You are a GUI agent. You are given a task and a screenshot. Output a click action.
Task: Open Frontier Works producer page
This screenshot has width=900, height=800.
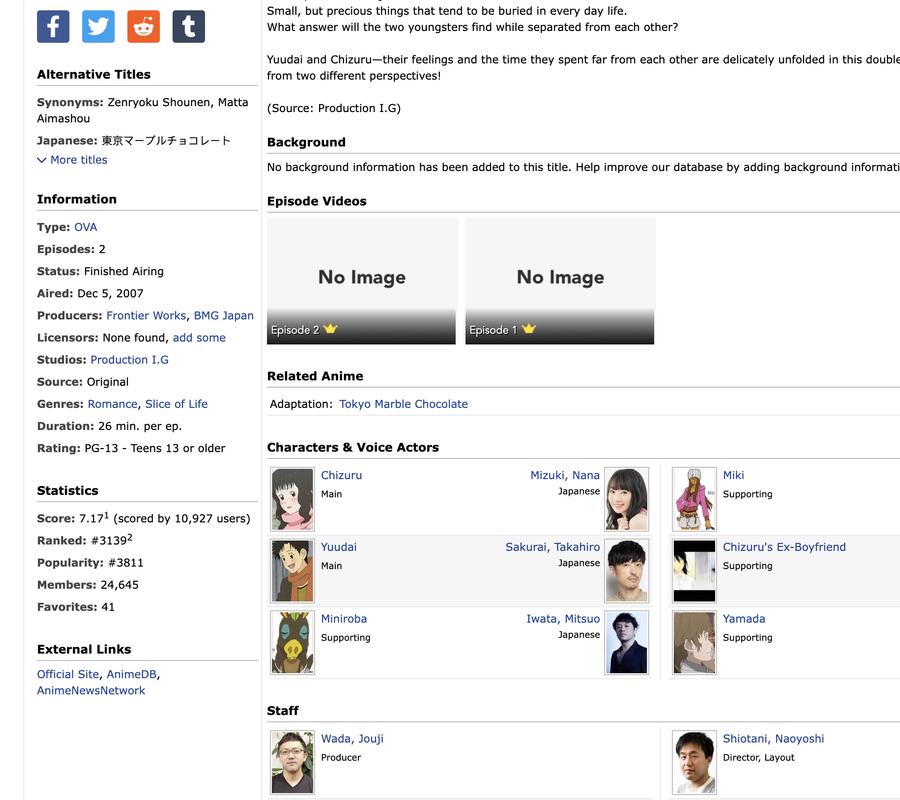click(146, 315)
